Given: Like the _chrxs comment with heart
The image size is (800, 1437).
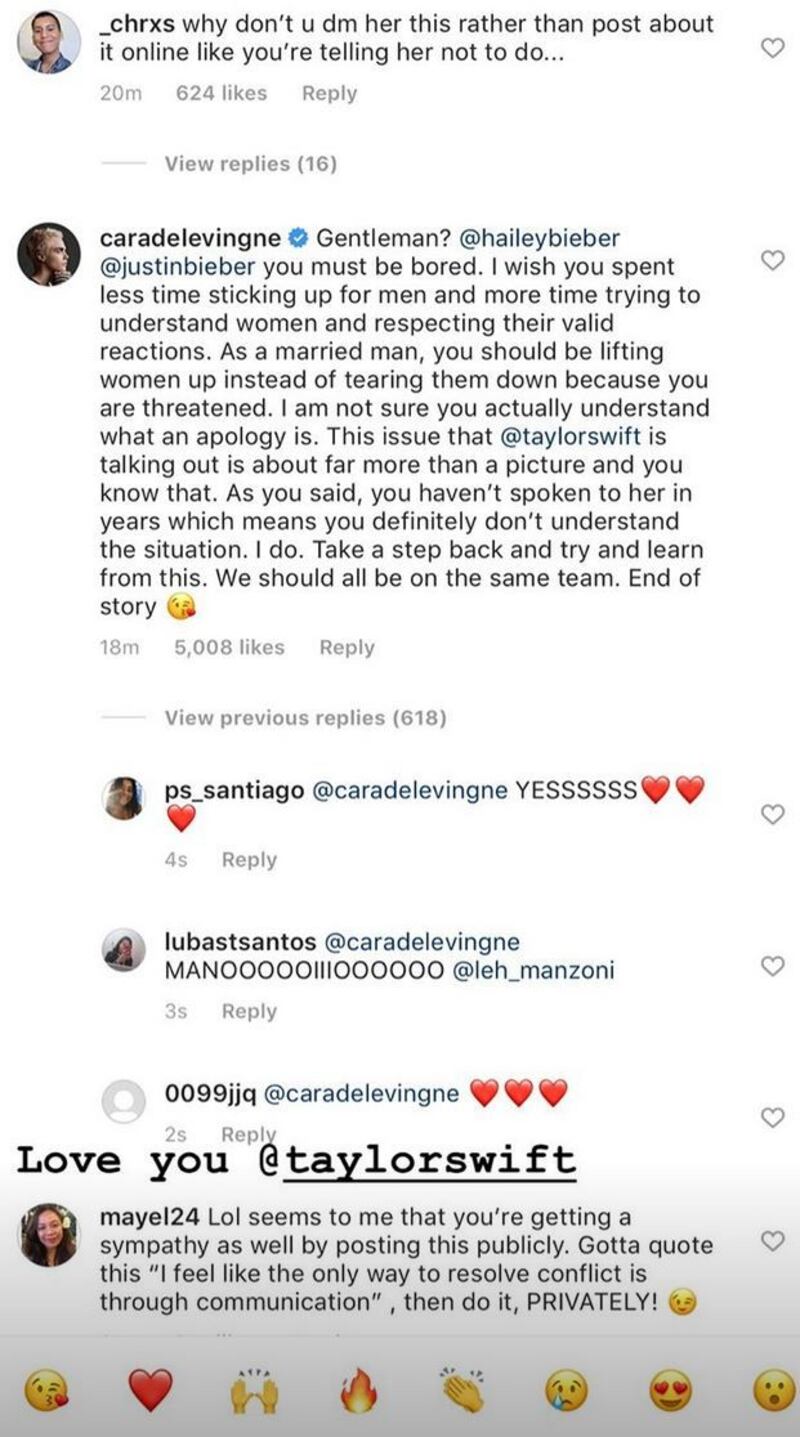Looking at the screenshot, I should [x=773, y=48].
